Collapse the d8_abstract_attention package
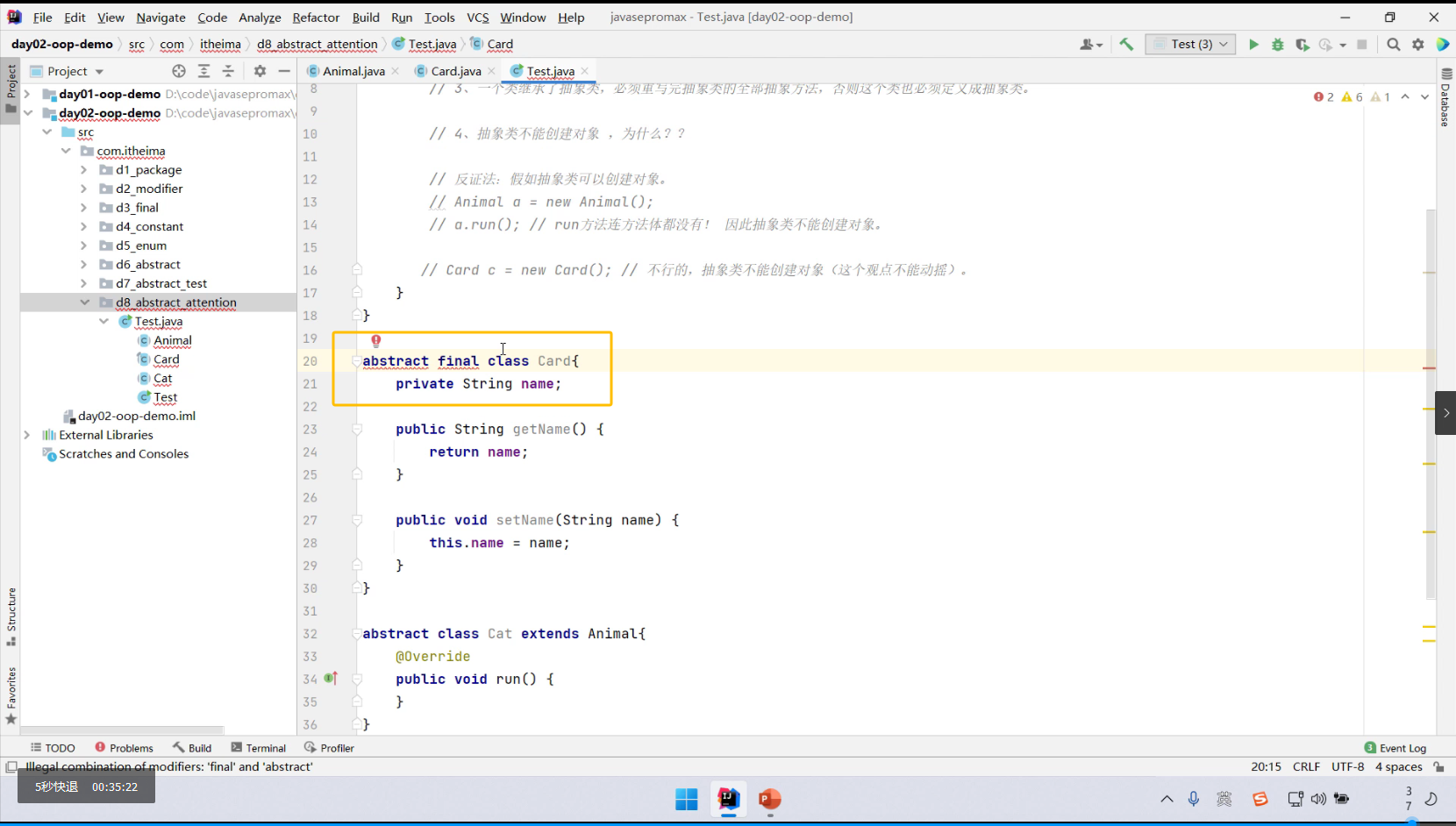 (x=84, y=303)
